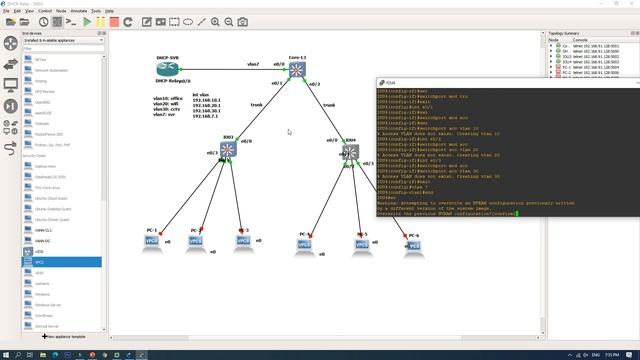Screen dimensions: 640x360
Task: Select the PC-5 VPCS node
Action: tap(362, 247)
